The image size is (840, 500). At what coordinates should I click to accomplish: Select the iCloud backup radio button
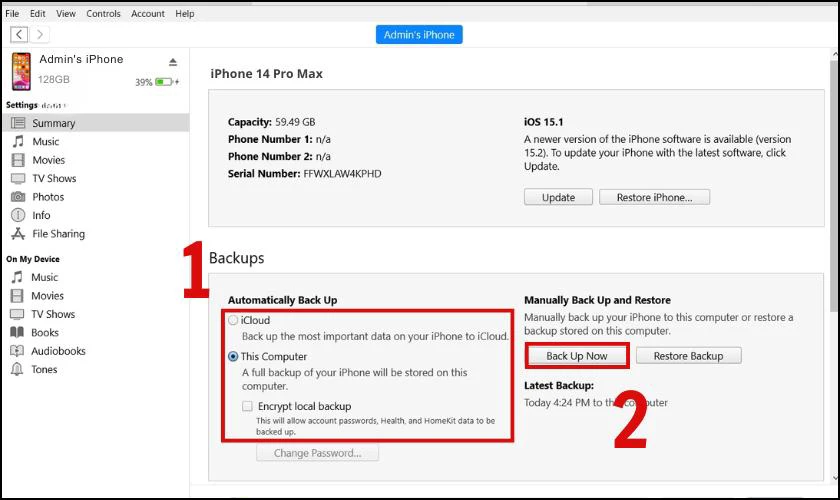(x=233, y=320)
